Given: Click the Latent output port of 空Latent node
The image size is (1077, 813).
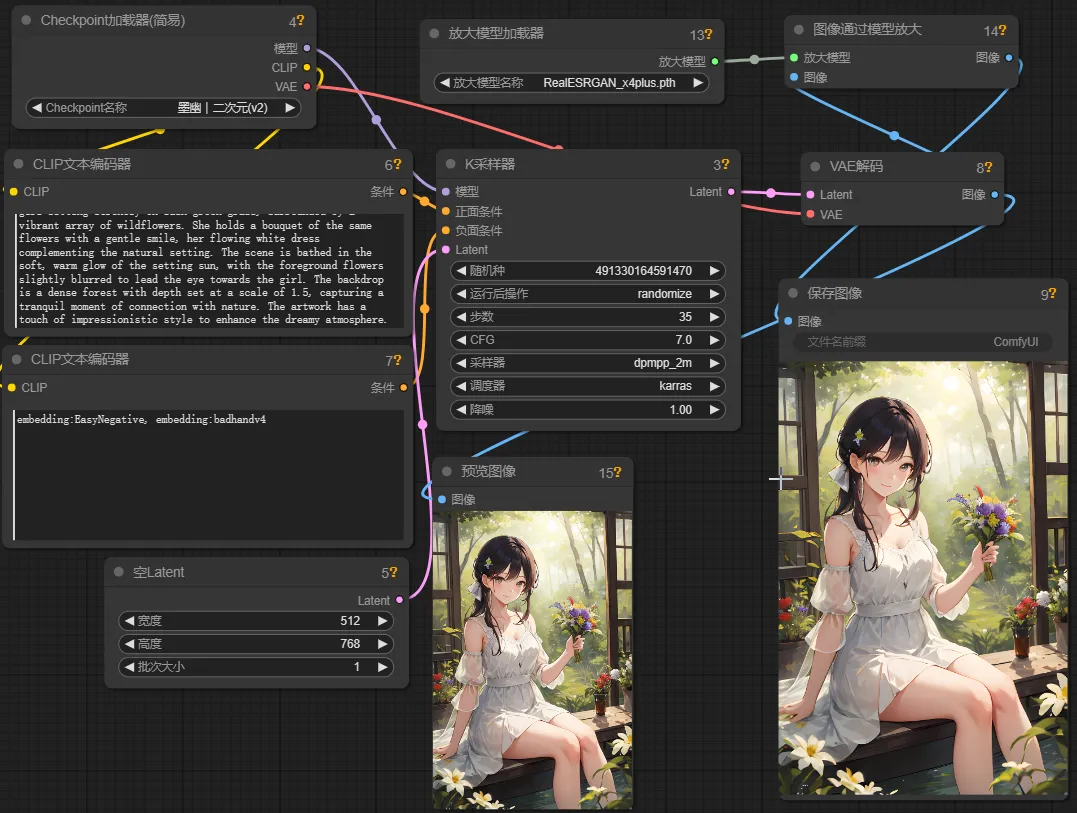Looking at the screenshot, I should click(x=399, y=600).
